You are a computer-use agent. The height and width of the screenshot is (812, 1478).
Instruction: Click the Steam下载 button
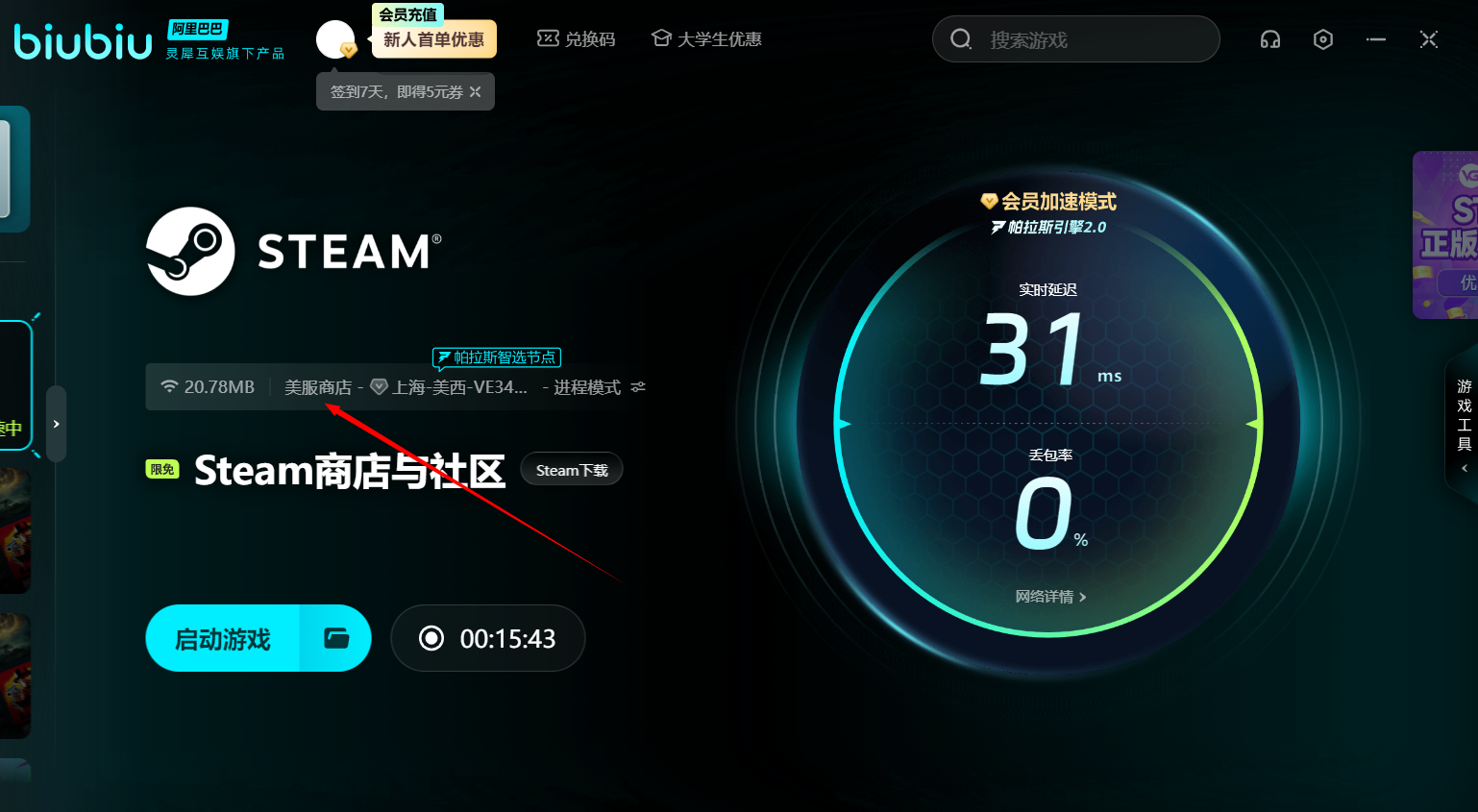pyautogui.click(x=572, y=470)
